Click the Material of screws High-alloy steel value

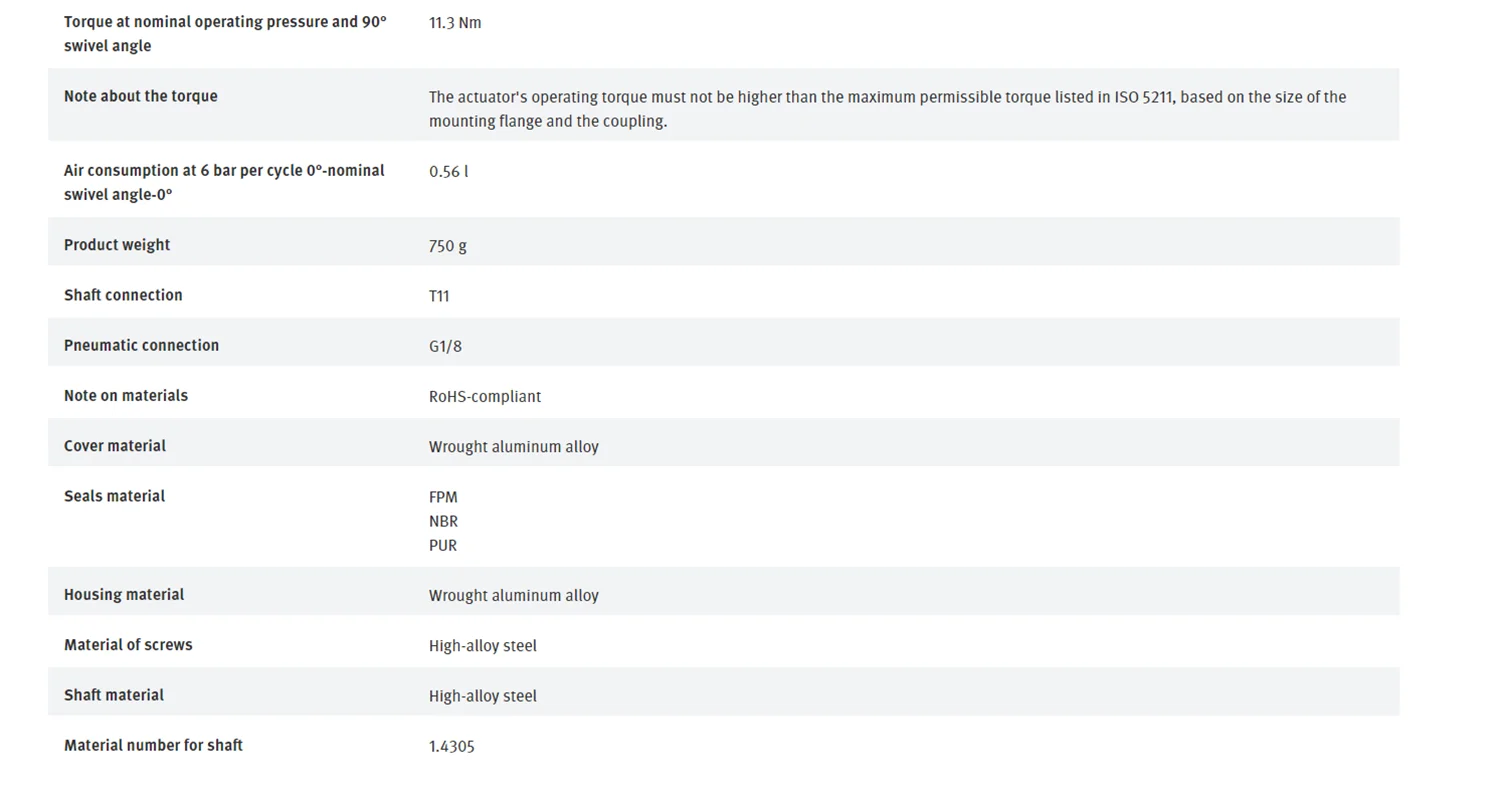[483, 645]
